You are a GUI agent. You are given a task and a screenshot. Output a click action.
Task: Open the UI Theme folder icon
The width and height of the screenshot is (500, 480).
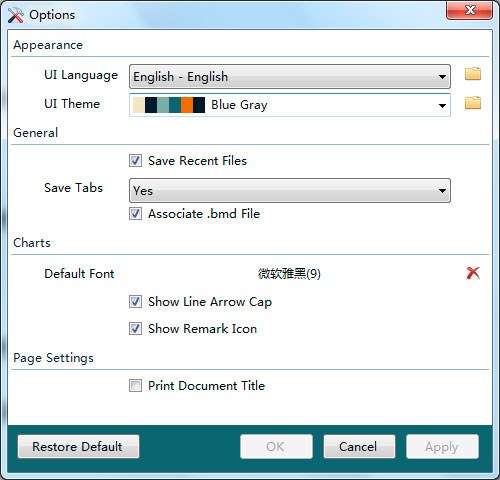[473, 103]
